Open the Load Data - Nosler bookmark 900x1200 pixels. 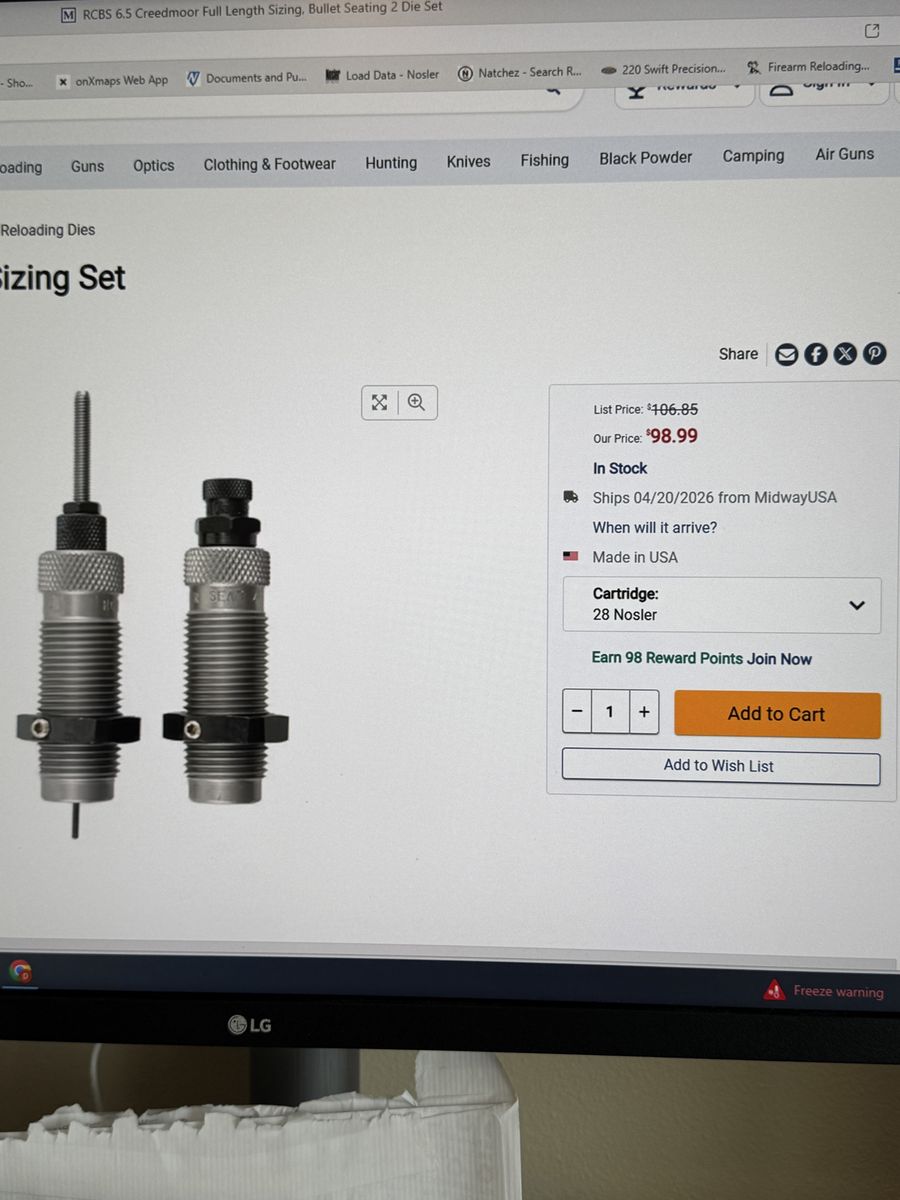pyautogui.click(x=383, y=75)
